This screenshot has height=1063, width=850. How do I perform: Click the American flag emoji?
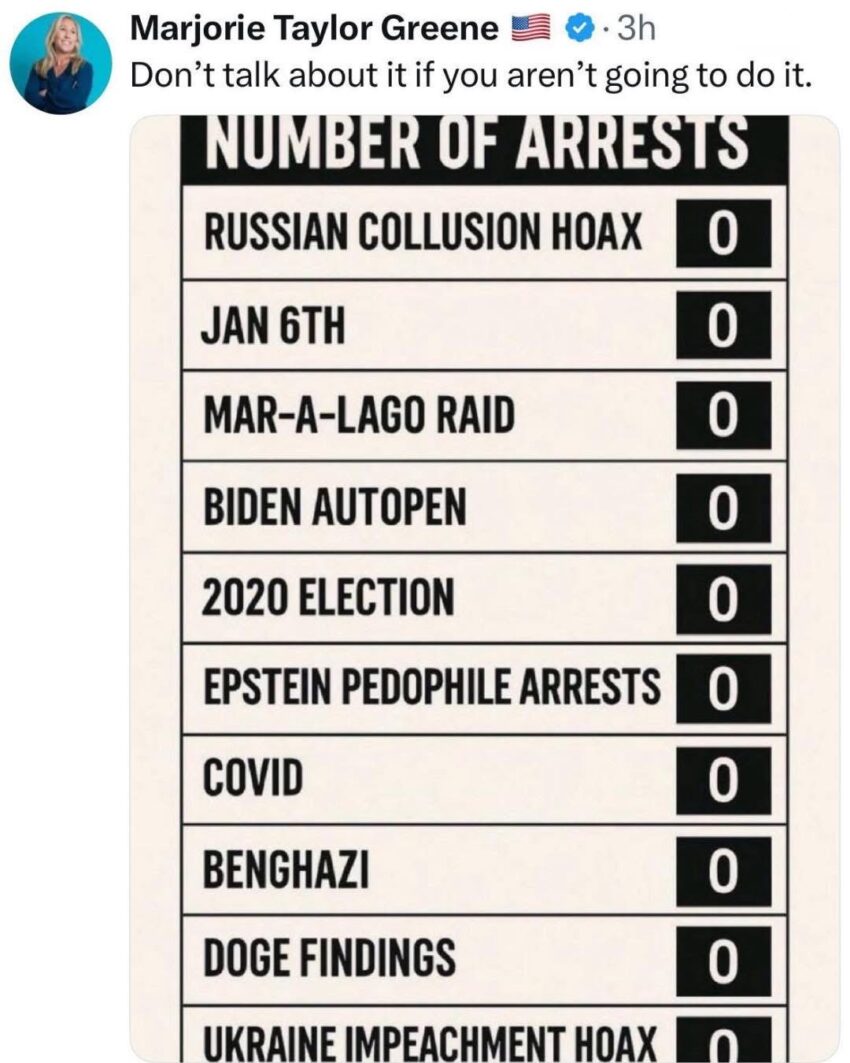[530, 30]
